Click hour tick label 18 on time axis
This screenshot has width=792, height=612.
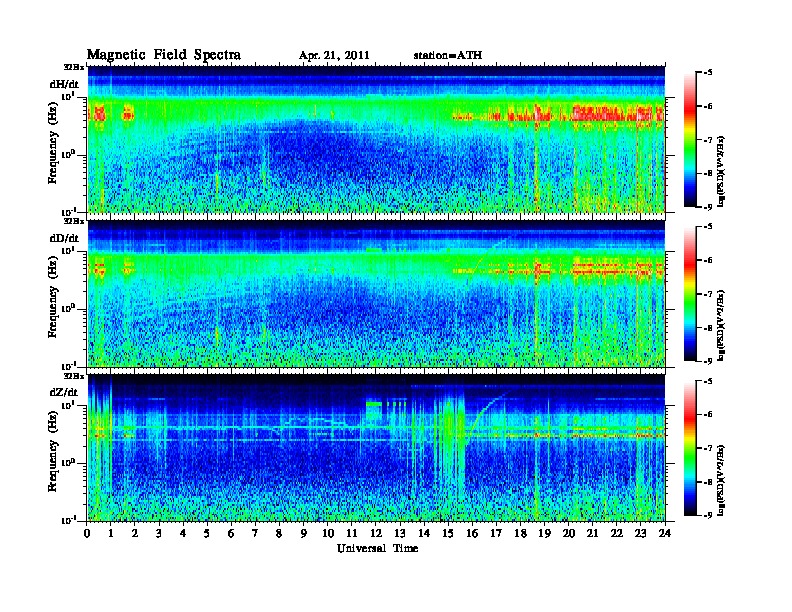[520, 534]
